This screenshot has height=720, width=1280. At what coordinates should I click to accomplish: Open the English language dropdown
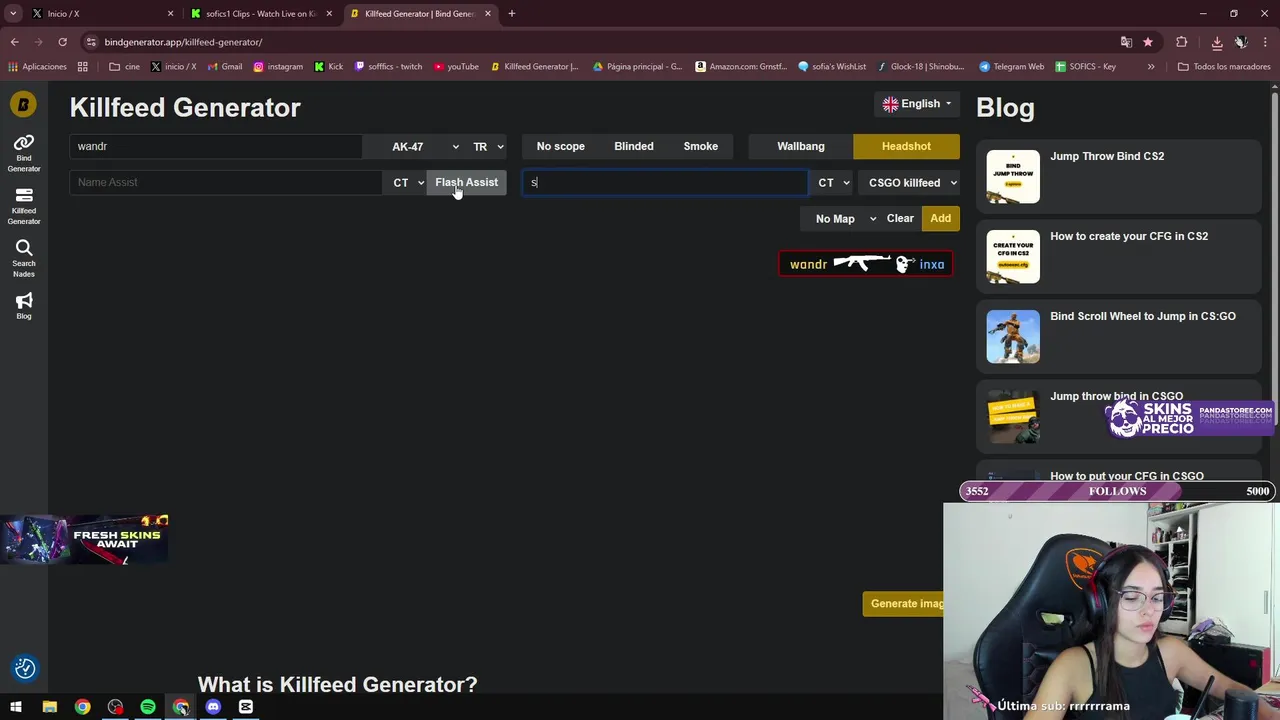[x=916, y=104]
